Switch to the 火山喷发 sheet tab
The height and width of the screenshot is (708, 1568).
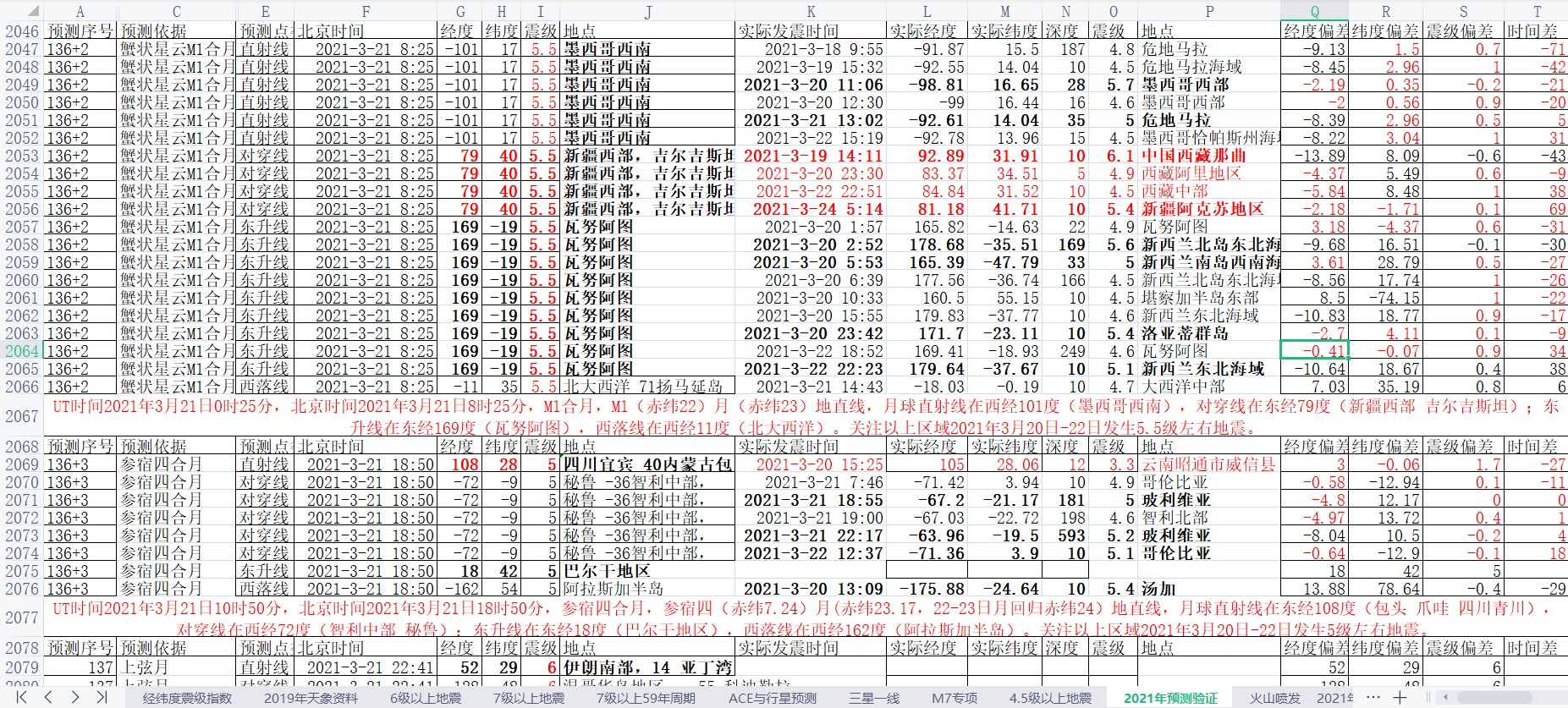pyautogui.click(x=1274, y=698)
